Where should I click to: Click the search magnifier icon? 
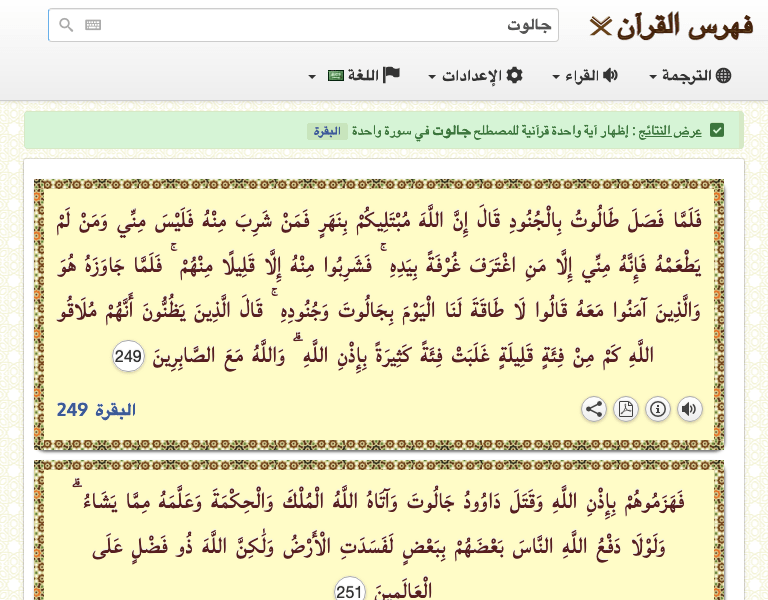pyautogui.click(x=66, y=25)
